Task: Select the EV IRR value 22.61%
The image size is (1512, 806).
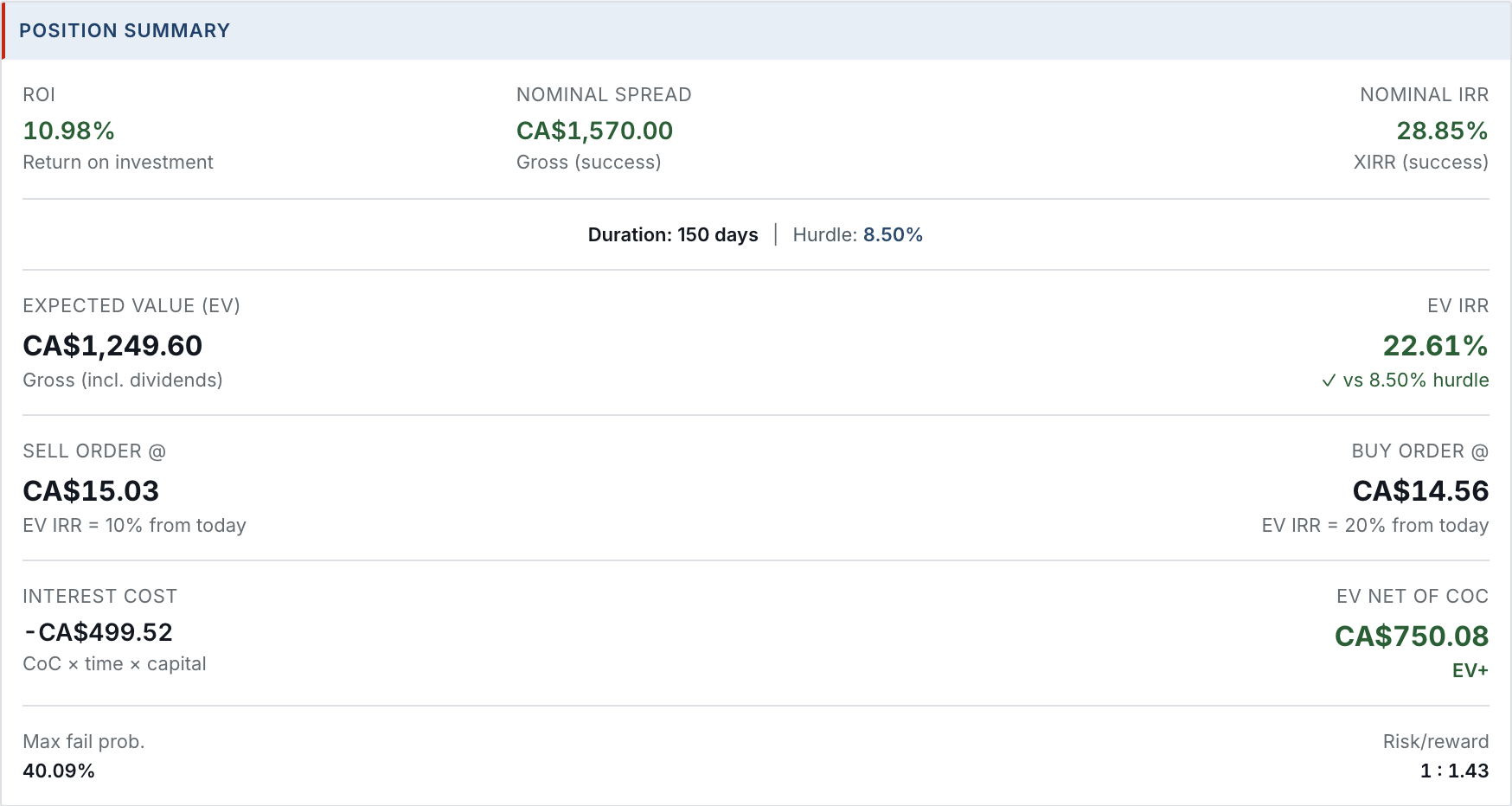Action: point(1436,346)
